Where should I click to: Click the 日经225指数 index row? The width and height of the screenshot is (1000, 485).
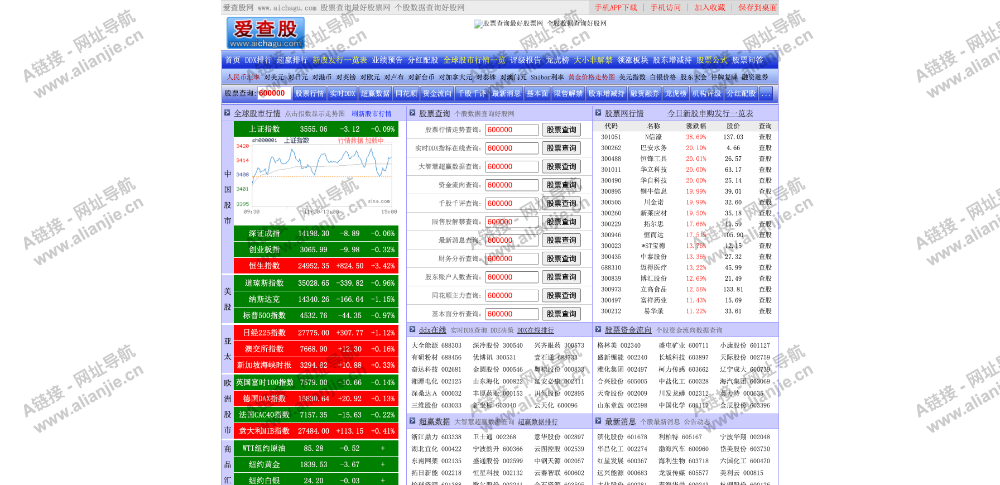[x=316, y=332]
